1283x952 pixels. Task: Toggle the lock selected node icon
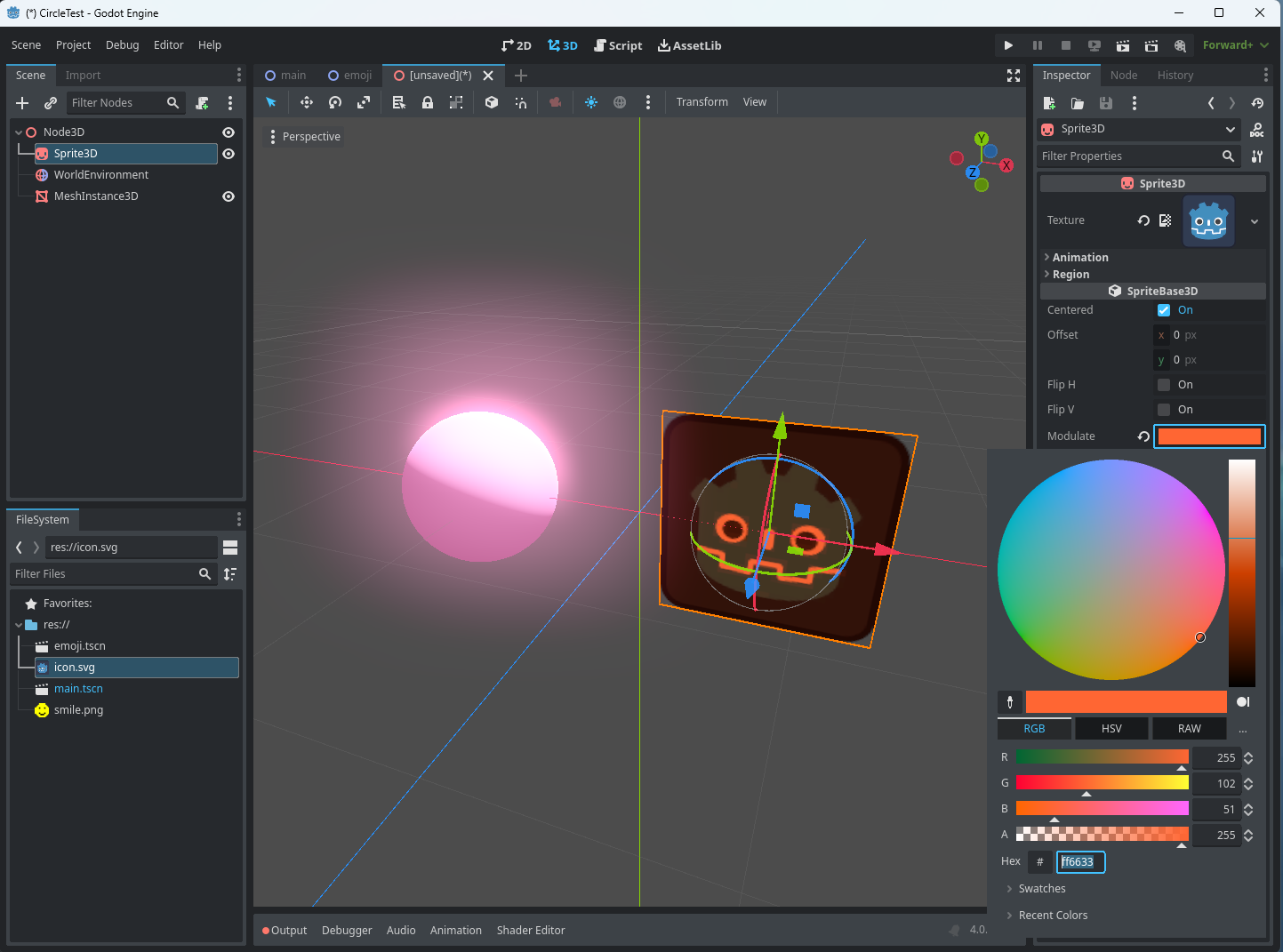(x=428, y=102)
